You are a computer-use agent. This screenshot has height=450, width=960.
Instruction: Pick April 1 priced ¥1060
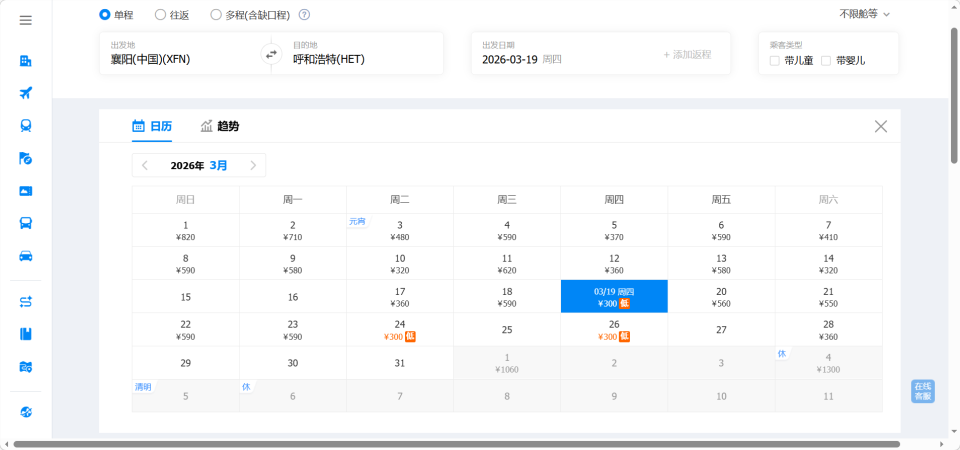tap(507, 362)
